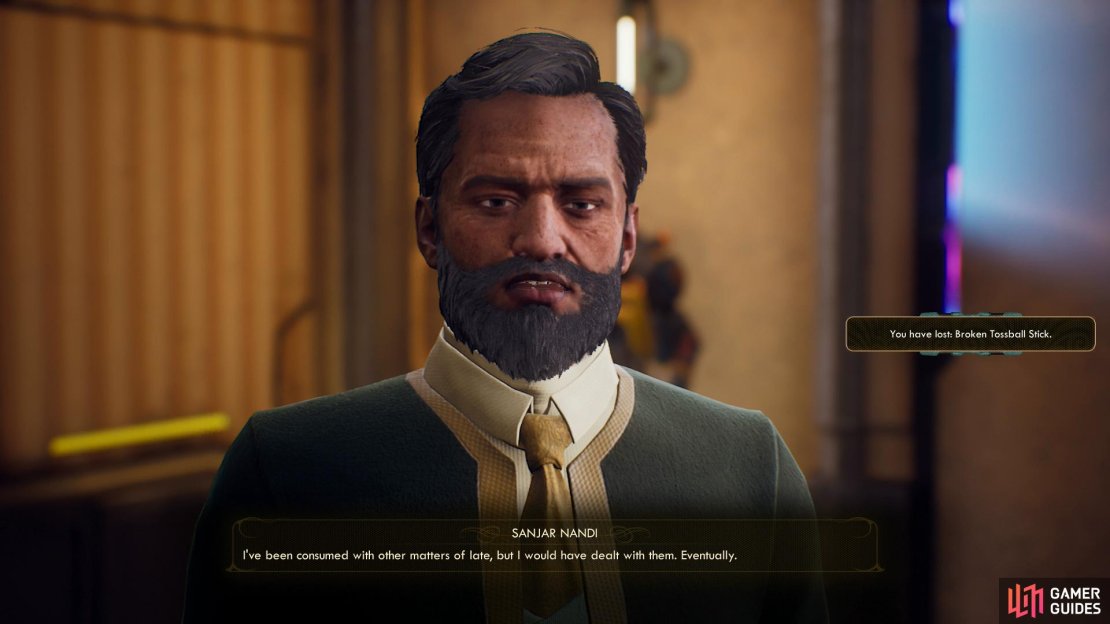The image size is (1110, 624).
Task: Advance the dialogue line about other matters
Action: coord(490,555)
